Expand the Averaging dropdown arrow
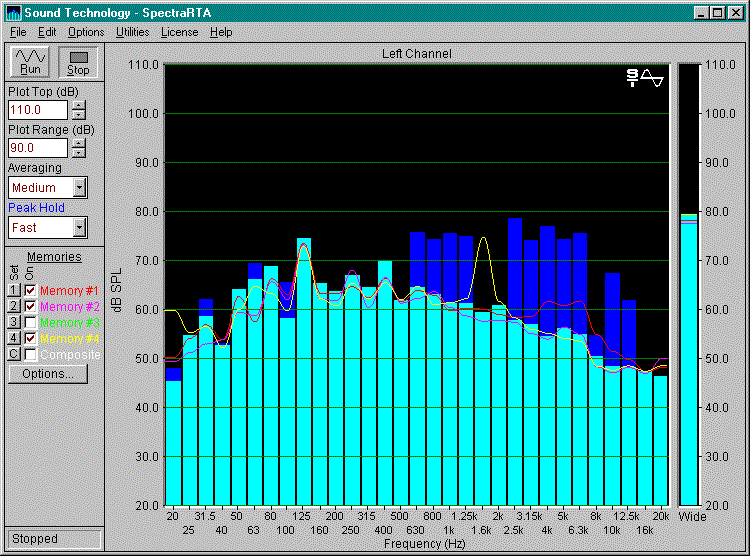This screenshot has width=750, height=556. click(79, 188)
